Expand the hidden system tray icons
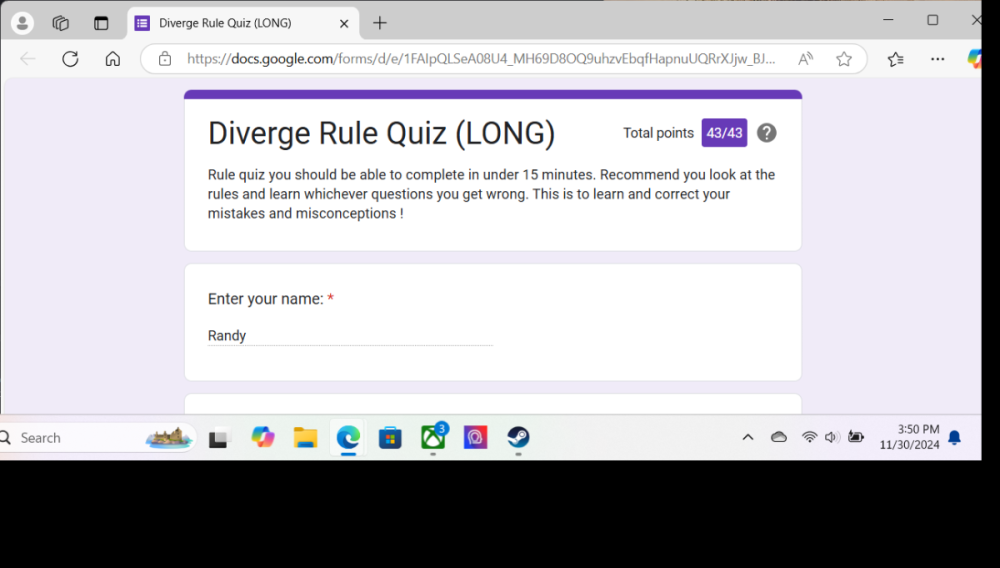The width and height of the screenshot is (1000, 568). (x=747, y=437)
